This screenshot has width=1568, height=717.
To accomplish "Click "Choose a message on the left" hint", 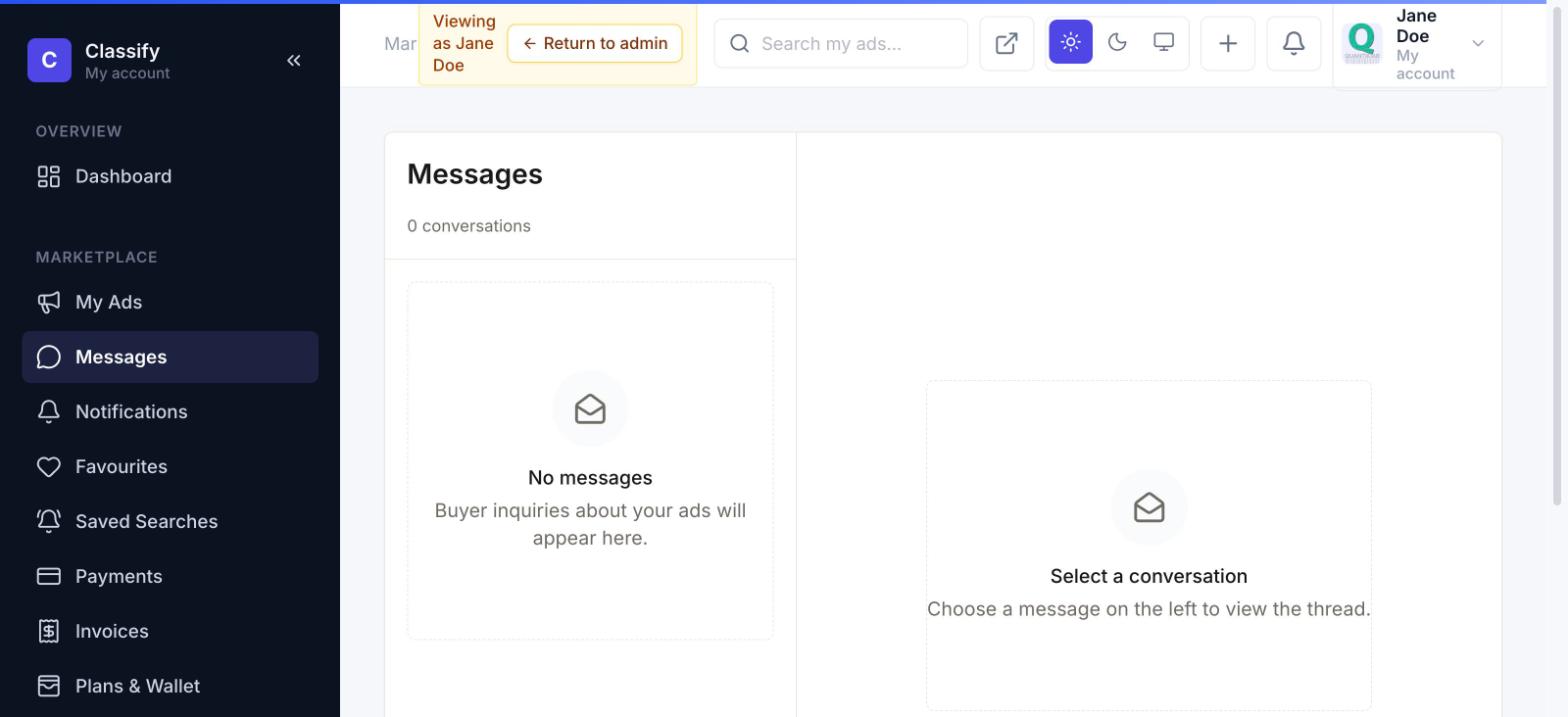I will (x=1149, y=609).
